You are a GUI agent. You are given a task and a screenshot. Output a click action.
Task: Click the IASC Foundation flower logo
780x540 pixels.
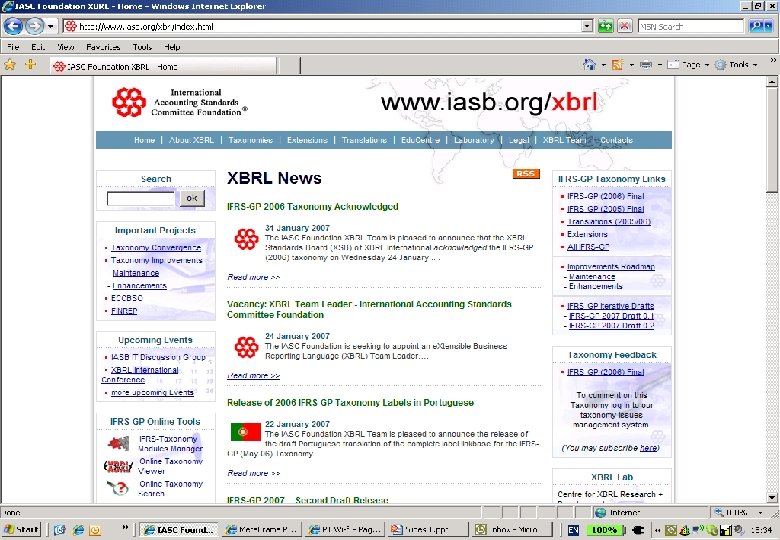pos(129,102)
